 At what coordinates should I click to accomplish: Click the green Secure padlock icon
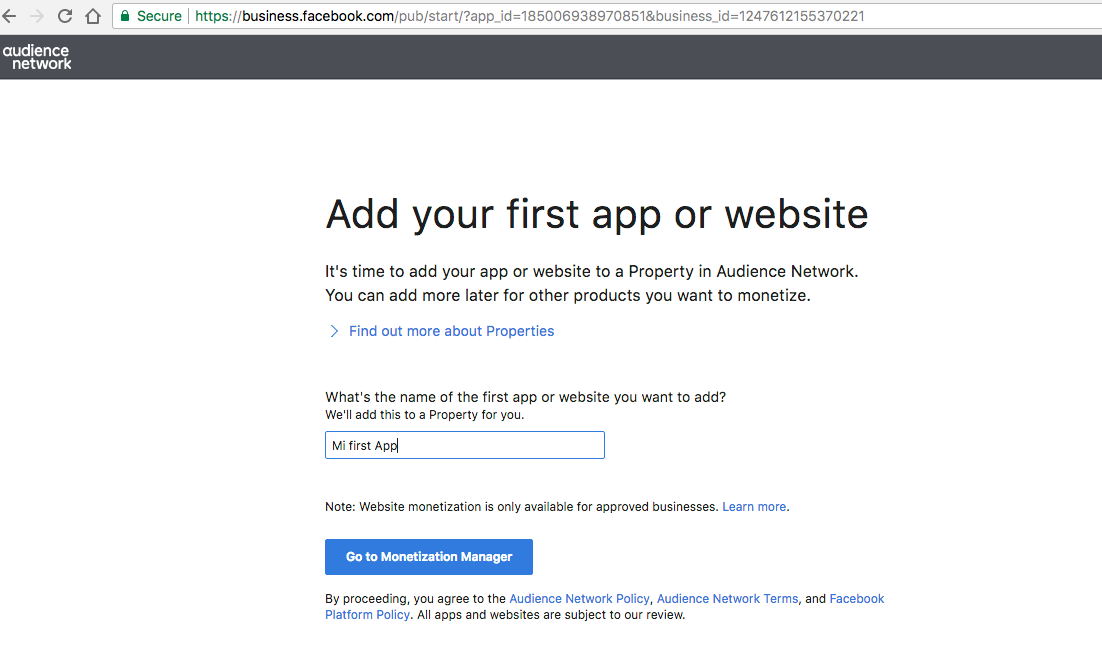125,15
